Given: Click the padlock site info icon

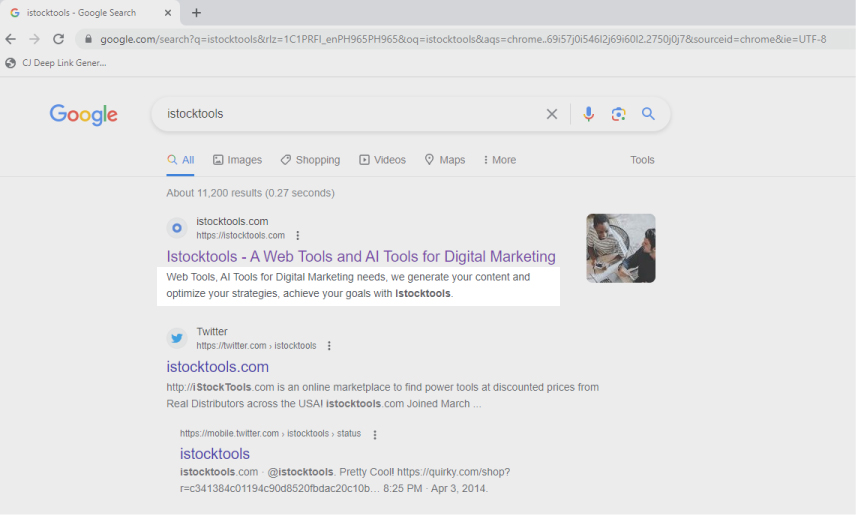Looking at the screenshot, I should (x=88, y=39).
